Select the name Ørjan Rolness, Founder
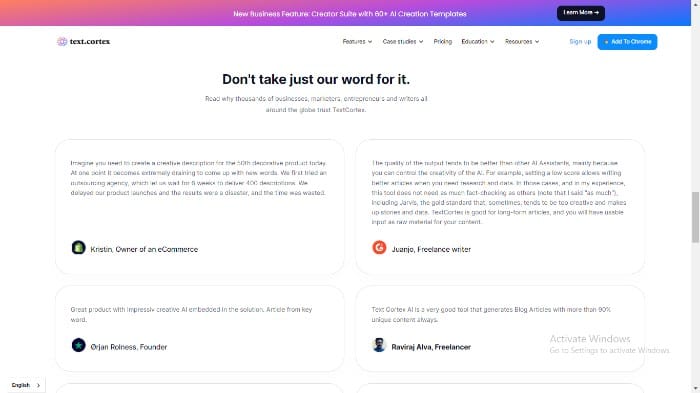700x393 pixels. point(129,347)
